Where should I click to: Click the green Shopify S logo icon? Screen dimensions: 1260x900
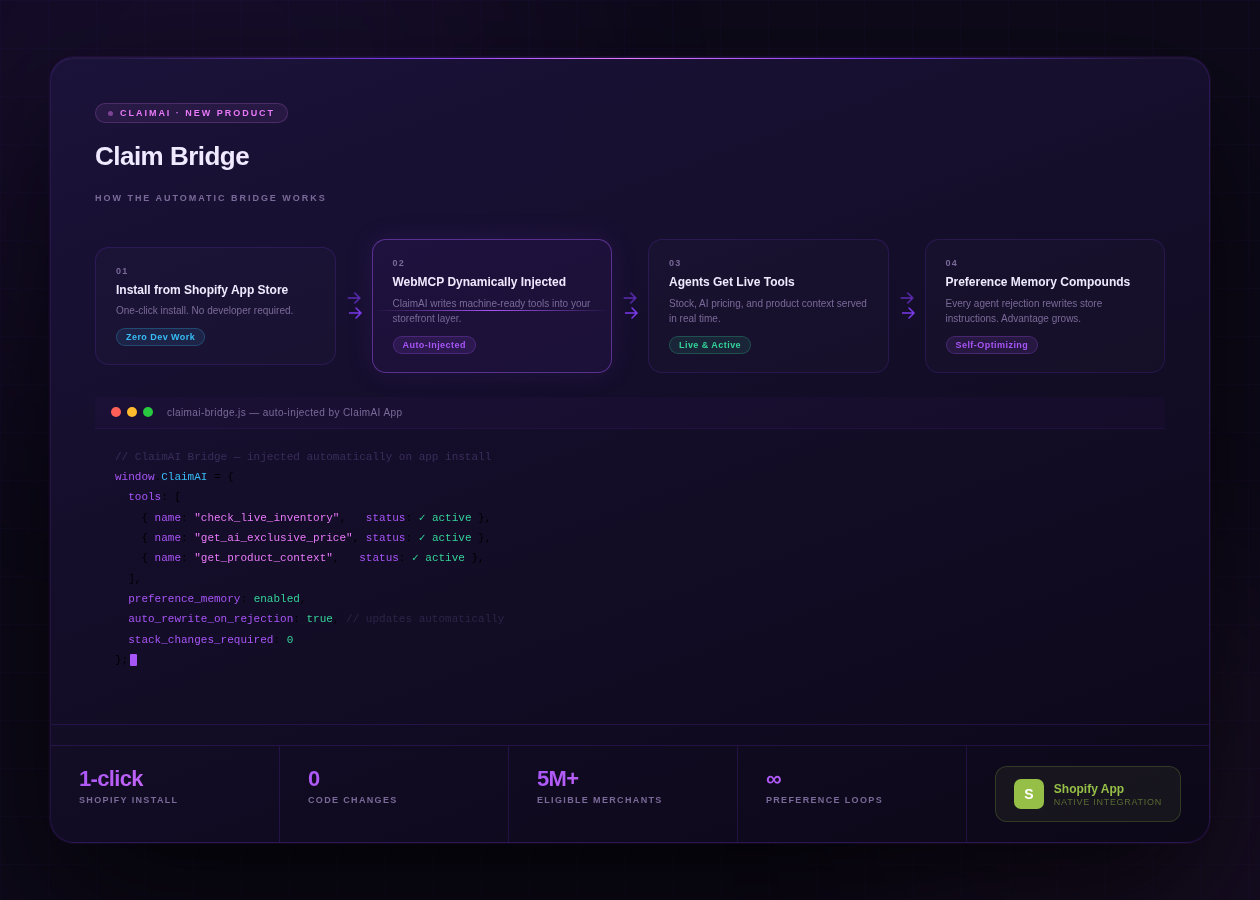click(1029, 794)
